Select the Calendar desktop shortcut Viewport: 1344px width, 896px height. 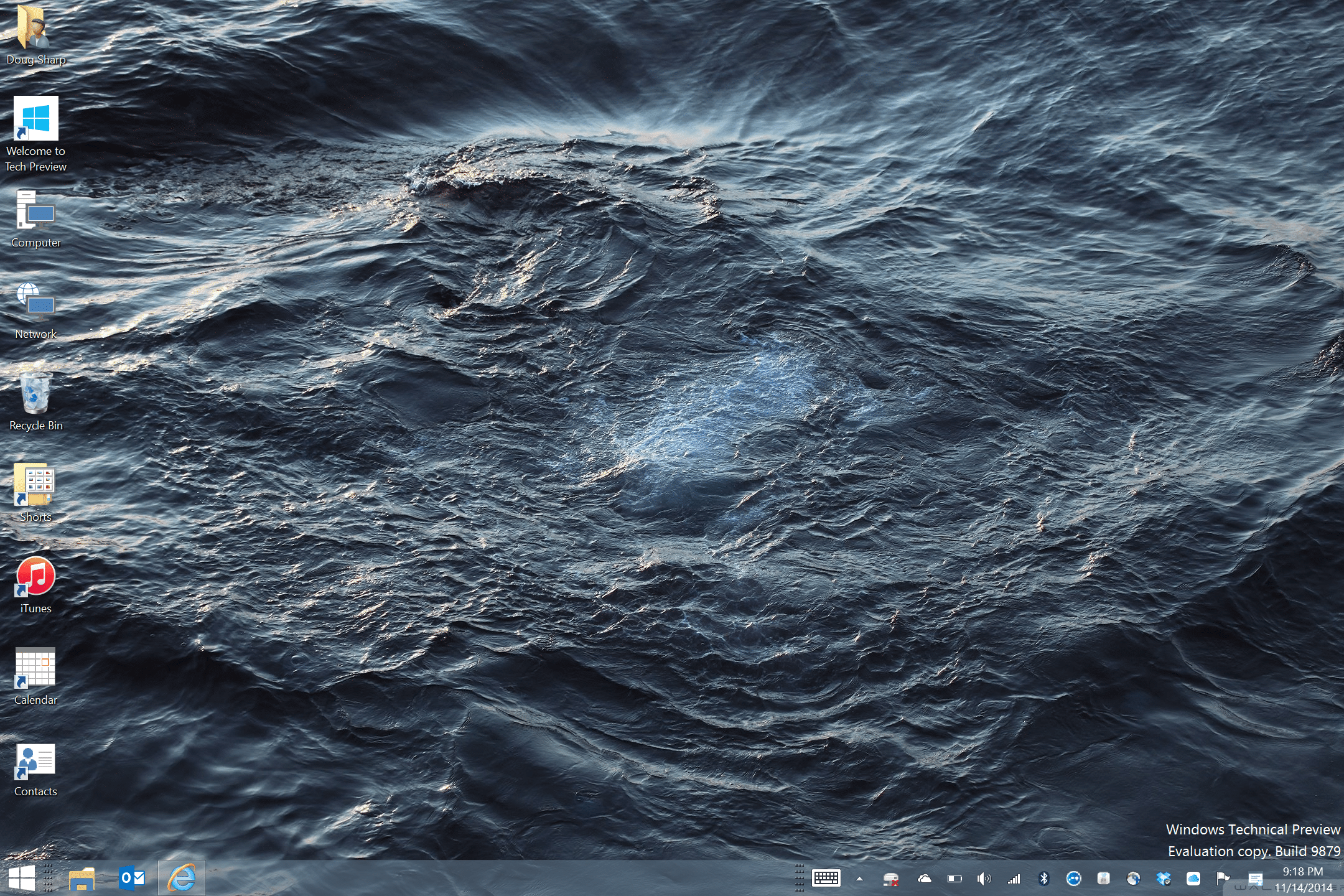pos(35,676)
